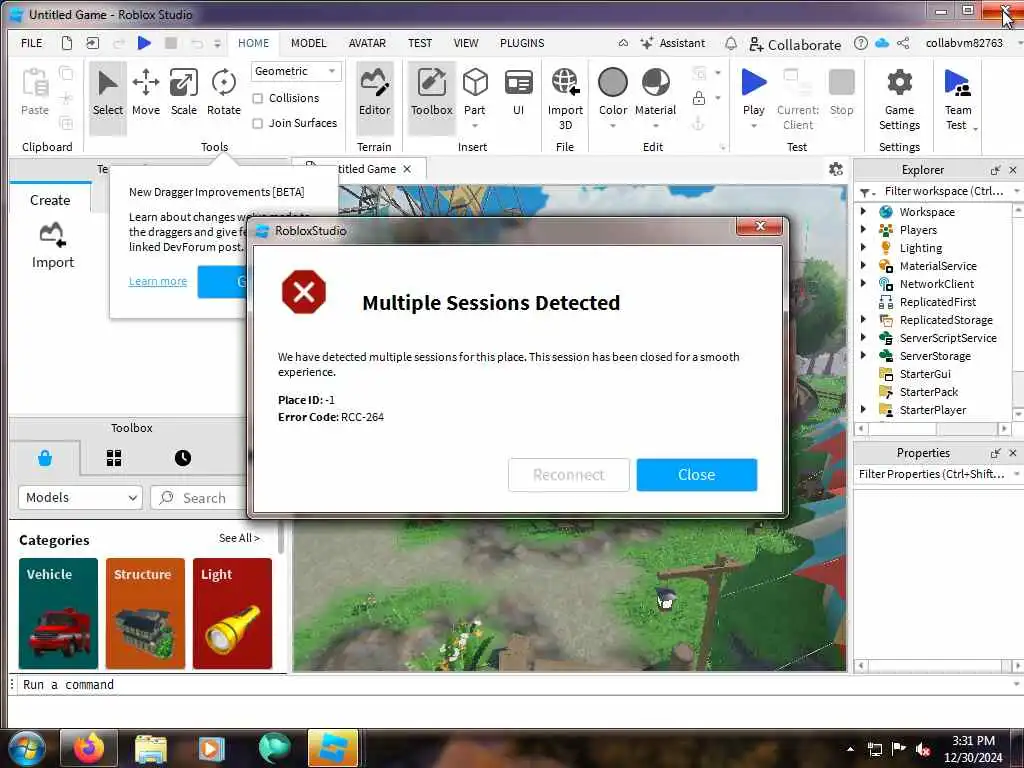Pick the Scale tool
The height and width of the screenshot is (768, 1024).
pos(184,93)
